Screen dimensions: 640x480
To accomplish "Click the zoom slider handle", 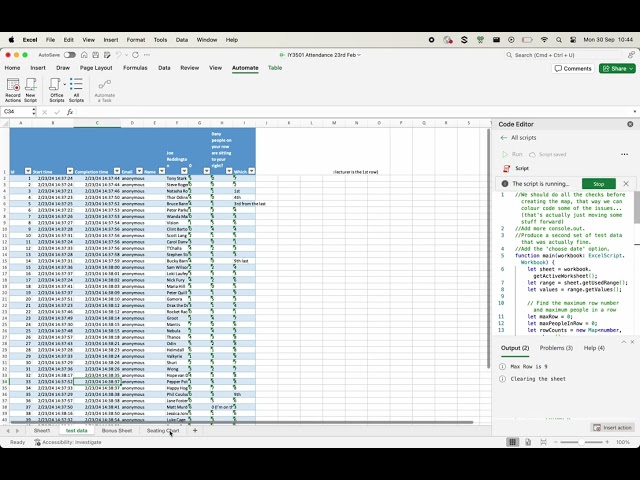I will pos(581,442).
